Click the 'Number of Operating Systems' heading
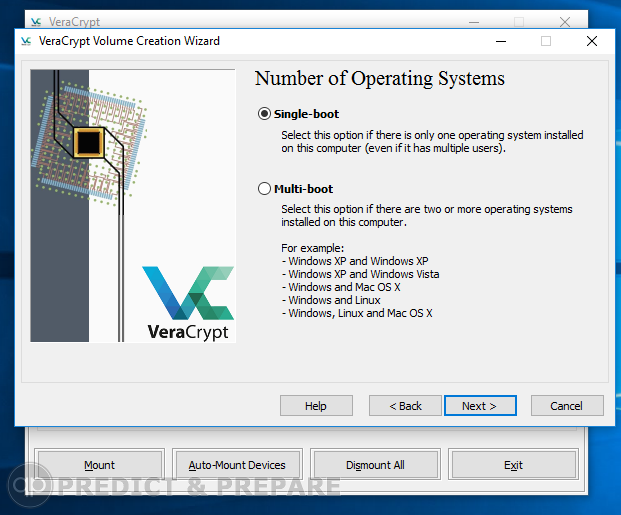This screenshot has width=621, height=515. 379,78
